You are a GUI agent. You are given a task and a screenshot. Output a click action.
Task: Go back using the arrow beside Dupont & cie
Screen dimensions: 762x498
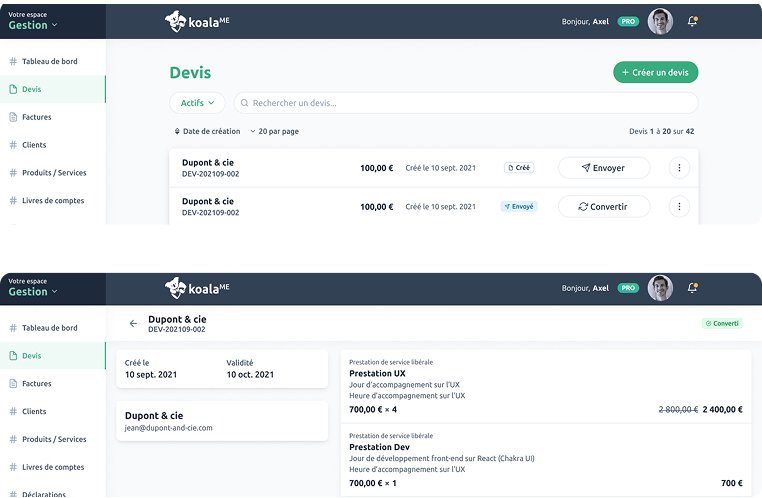pyautogui.click(x=133, y=323)
